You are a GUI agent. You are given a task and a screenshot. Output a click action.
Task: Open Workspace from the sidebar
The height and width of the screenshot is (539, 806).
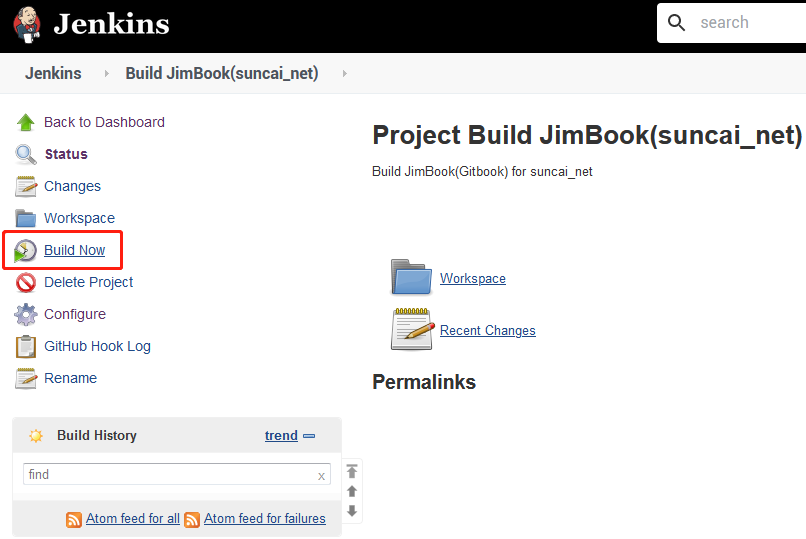pos(80,218)
